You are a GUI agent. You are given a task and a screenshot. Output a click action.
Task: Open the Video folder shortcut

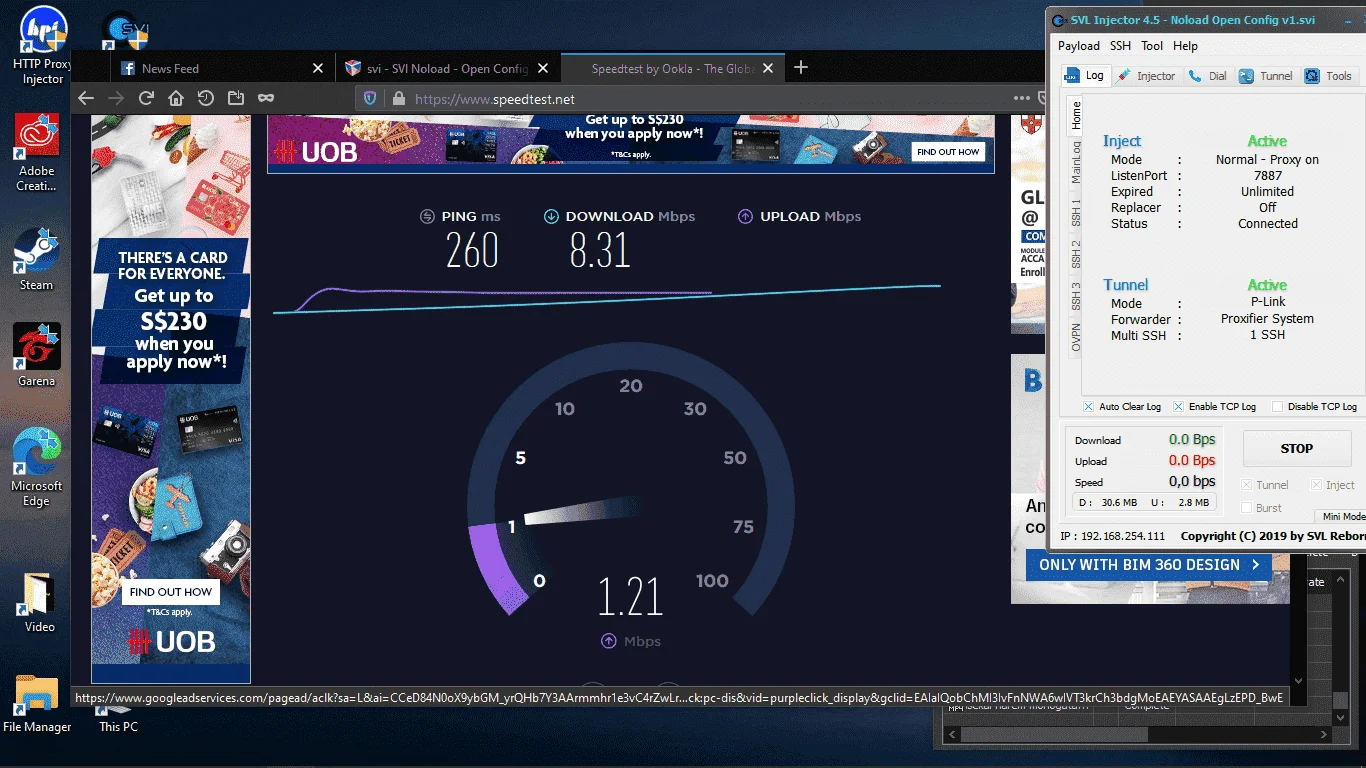coord(39,603)
